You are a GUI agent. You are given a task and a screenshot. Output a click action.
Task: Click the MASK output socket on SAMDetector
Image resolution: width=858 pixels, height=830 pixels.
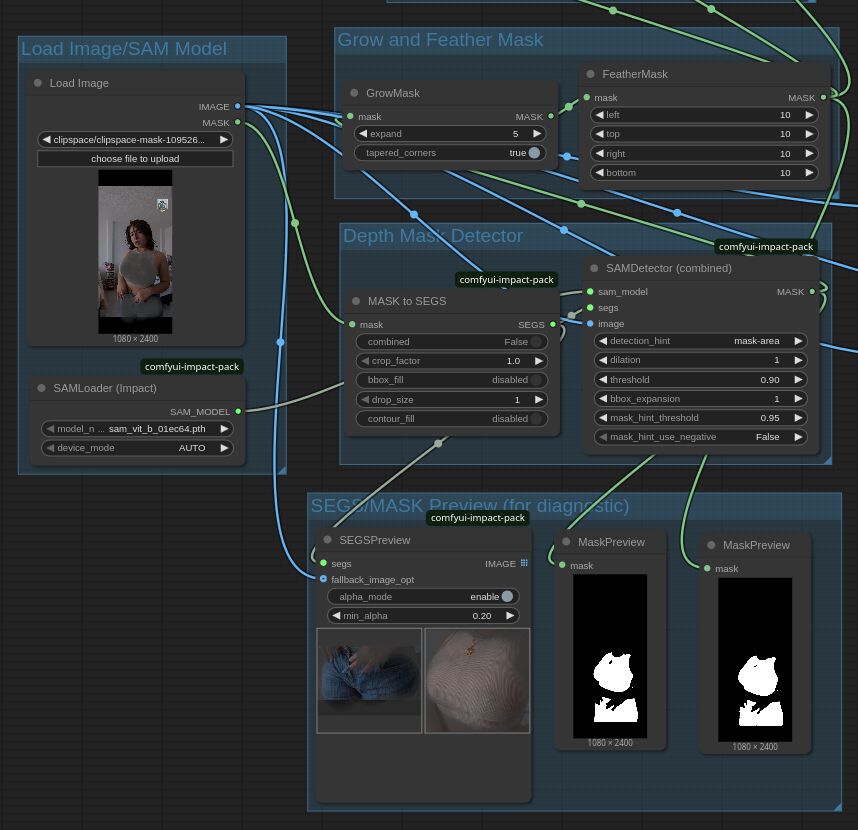(x=813, y=292)
